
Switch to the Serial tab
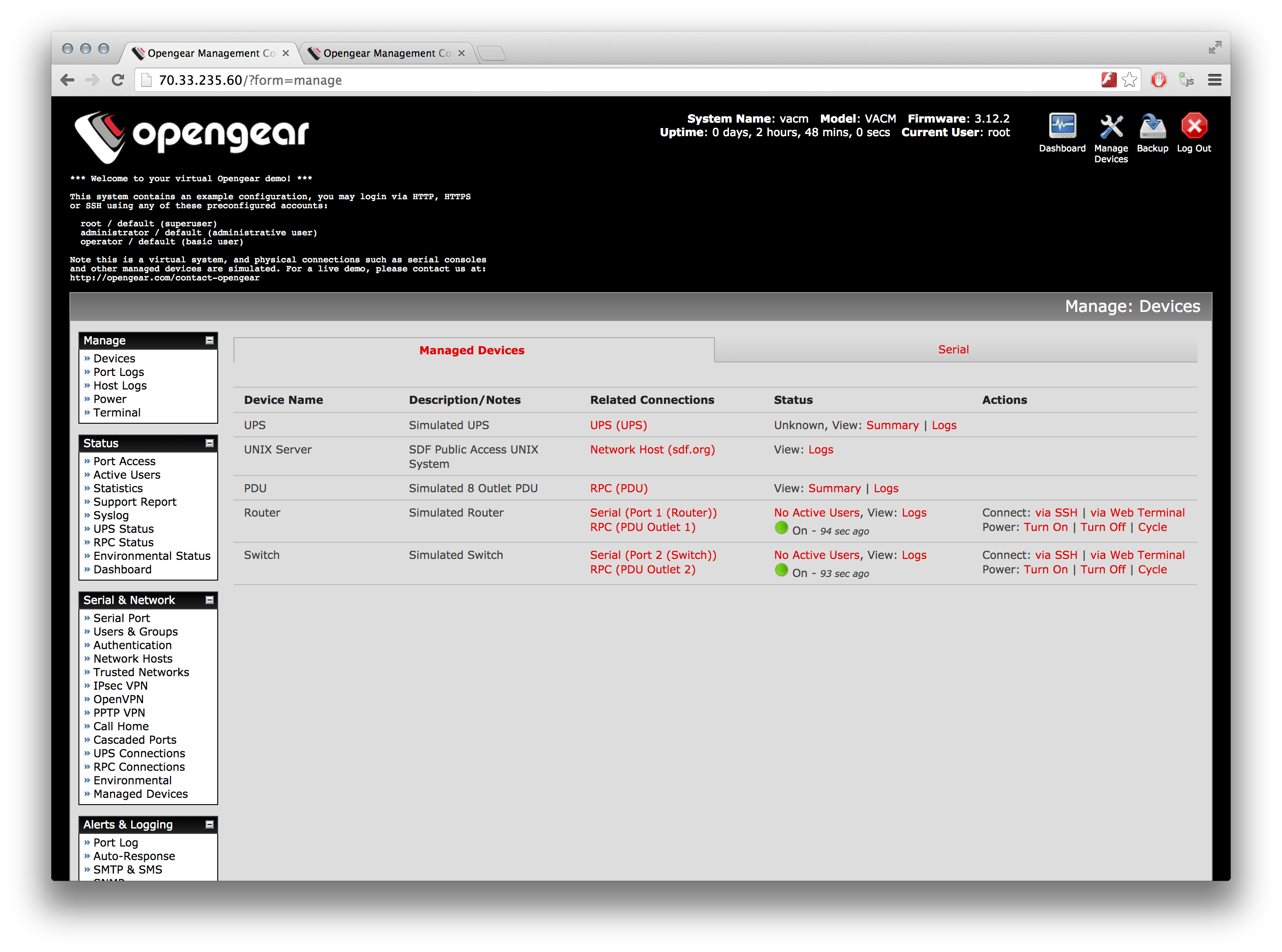click(955, 350)
